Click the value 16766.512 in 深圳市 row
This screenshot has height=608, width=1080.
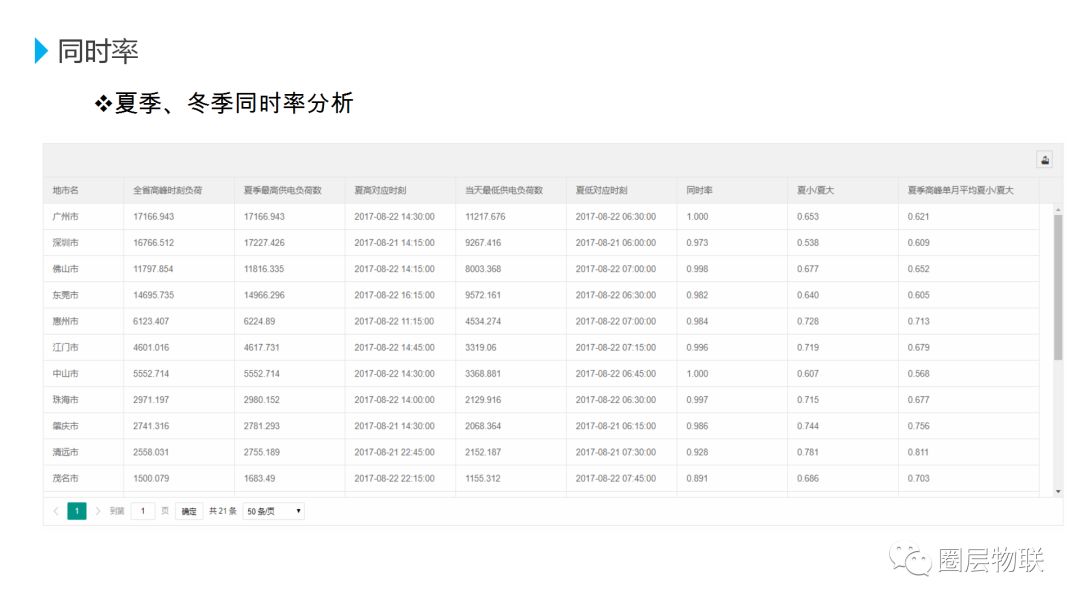(154, 242)
